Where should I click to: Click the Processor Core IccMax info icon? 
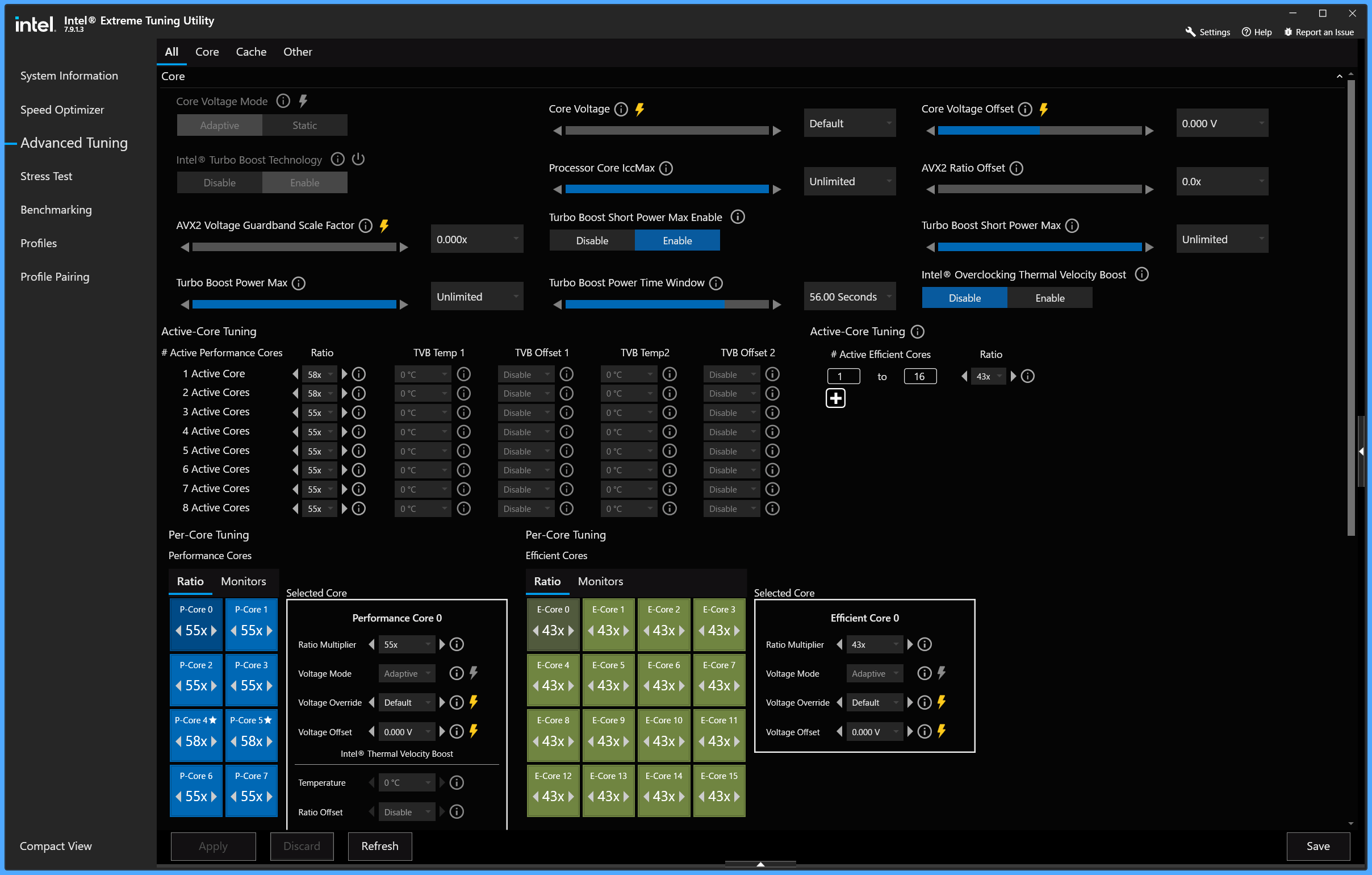pos(666,168)
